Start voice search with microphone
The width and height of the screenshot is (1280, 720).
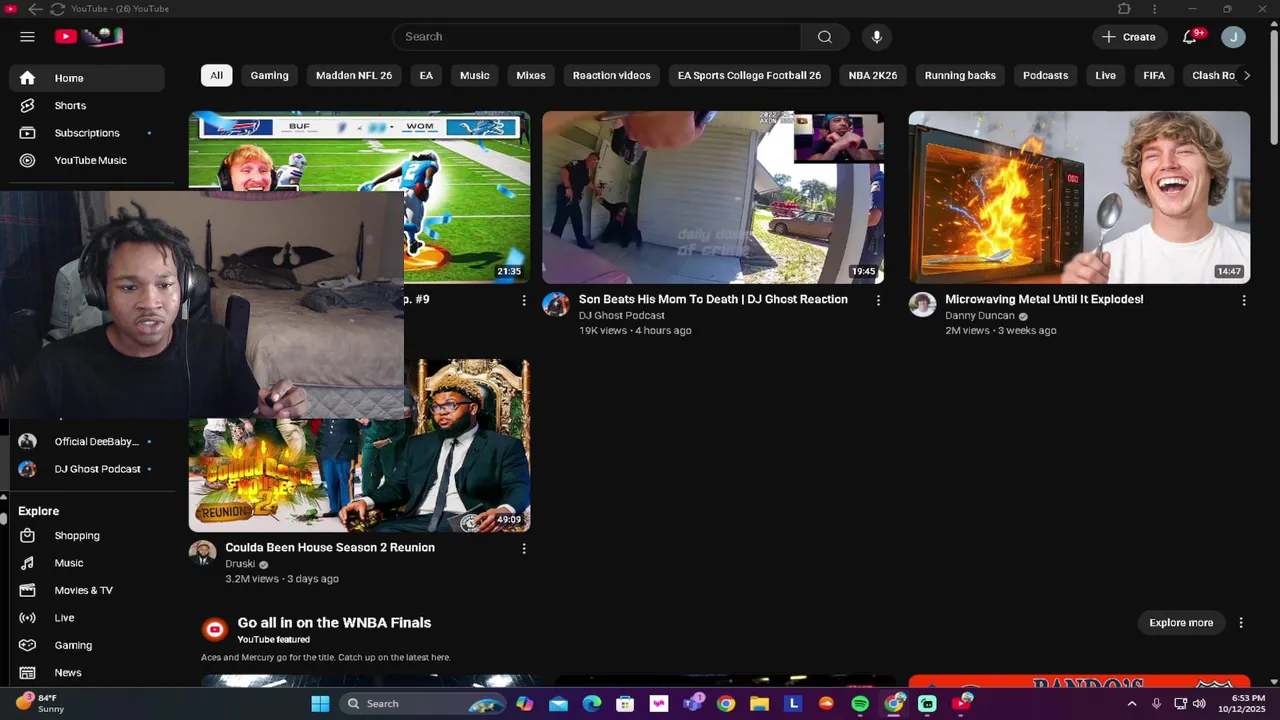[x=876, y=37]
